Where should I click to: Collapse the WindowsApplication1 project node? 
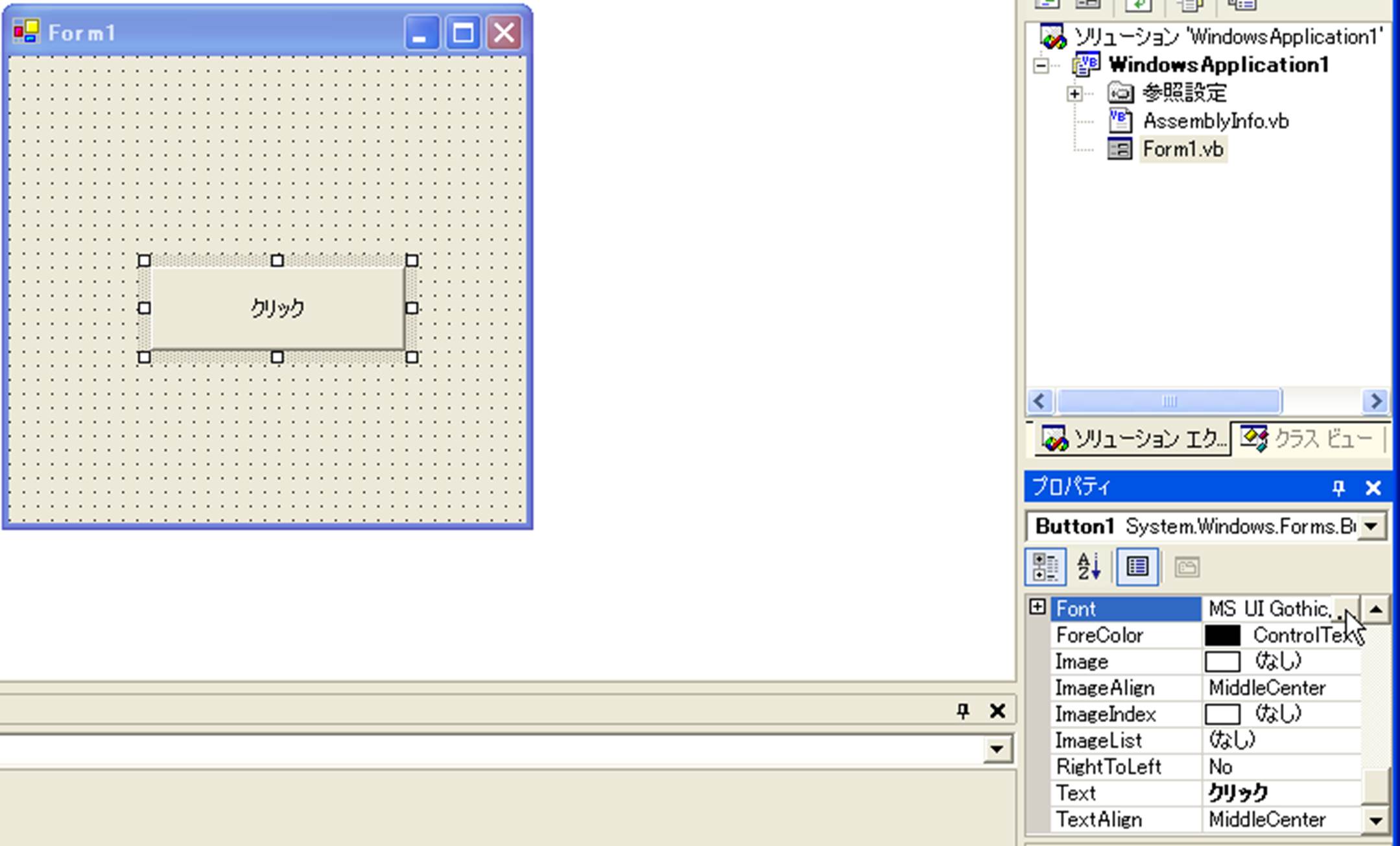click(1041, 66)
